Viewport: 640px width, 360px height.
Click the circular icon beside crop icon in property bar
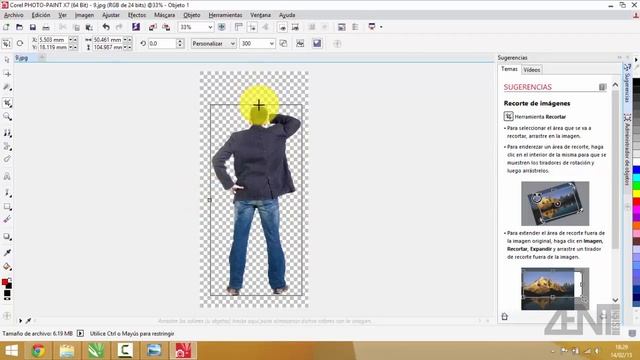[20, 43]
